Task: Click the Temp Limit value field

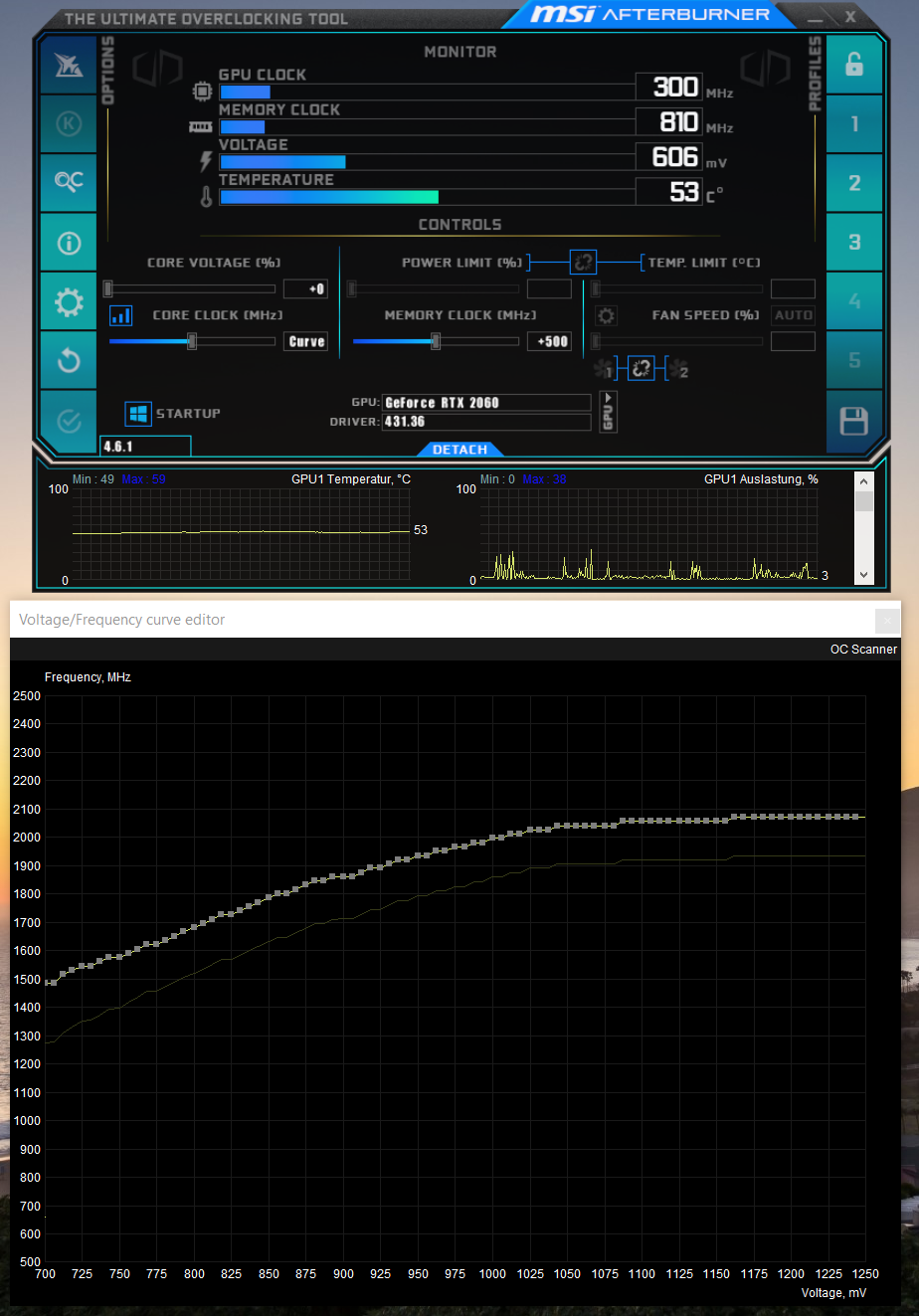Action: 793,289
